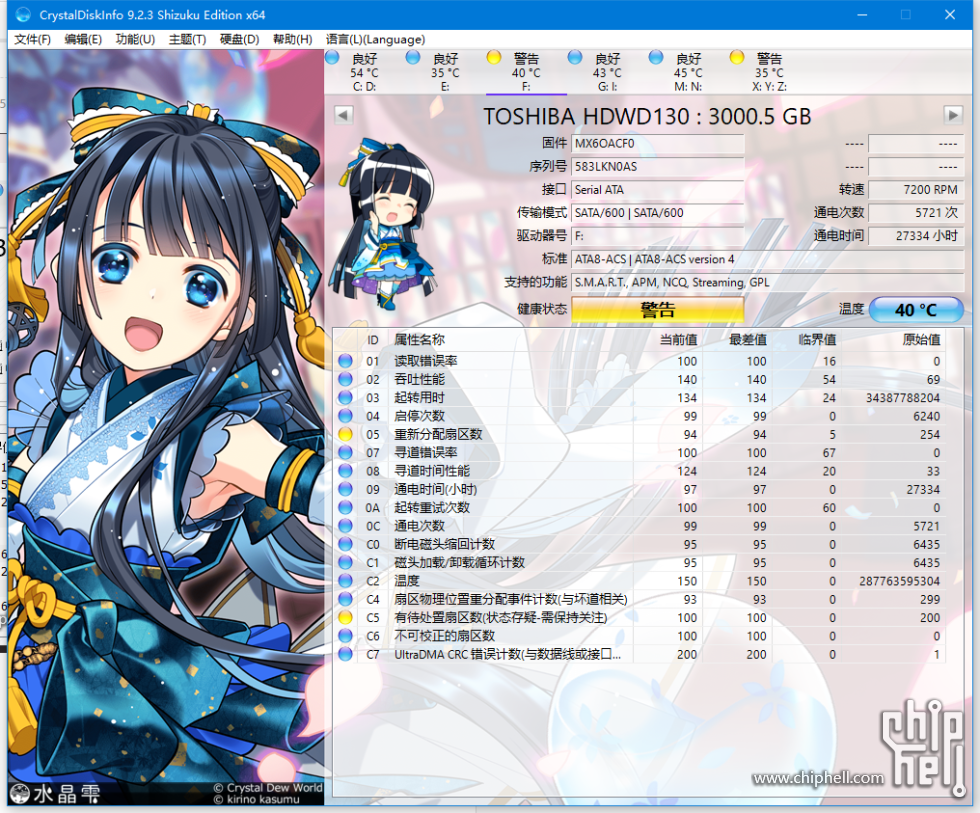Click the CrystalDiskInfo title bar app icon
Viewport: 980px width, 813px height.
tap(23, 14)
